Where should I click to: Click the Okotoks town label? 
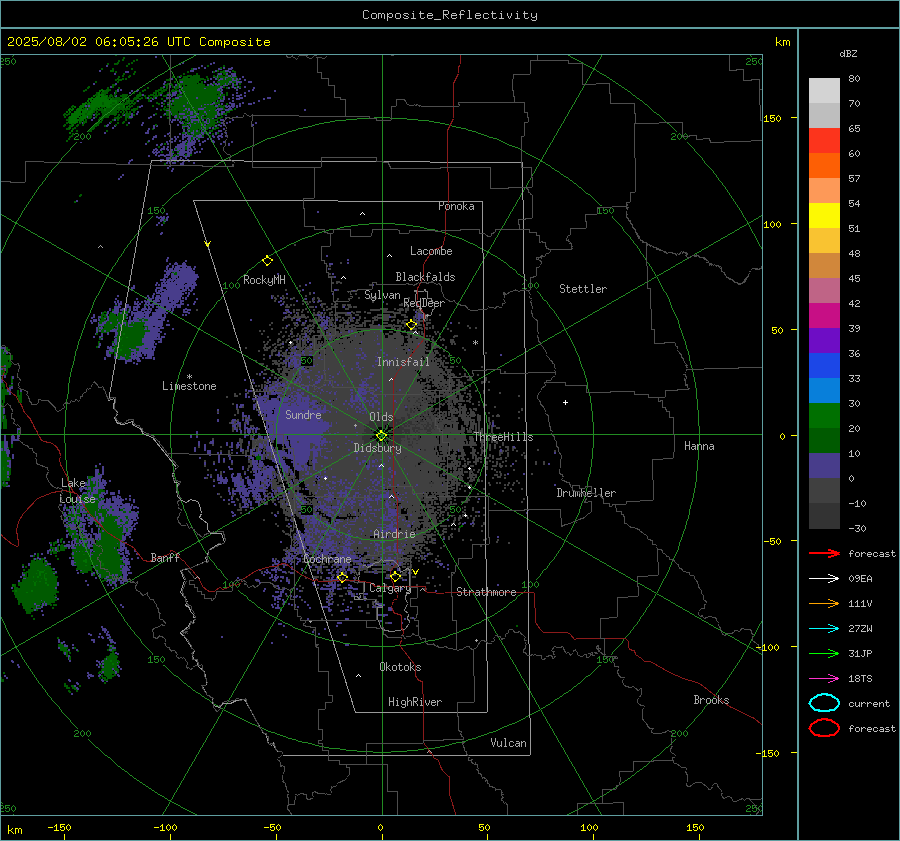(x=400, y=667)
